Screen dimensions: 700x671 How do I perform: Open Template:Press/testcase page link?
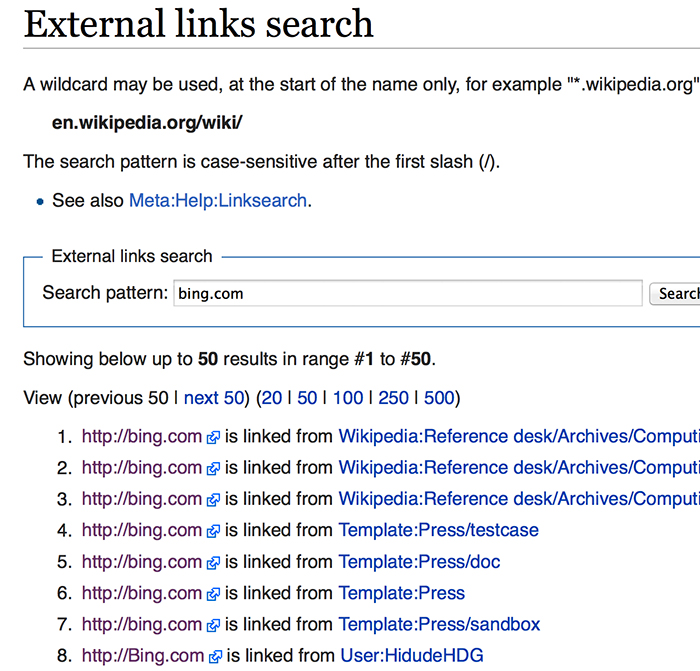438,530
